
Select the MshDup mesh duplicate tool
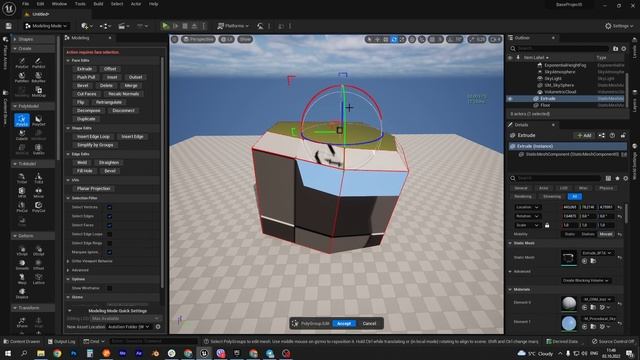(x=38, y=92)
